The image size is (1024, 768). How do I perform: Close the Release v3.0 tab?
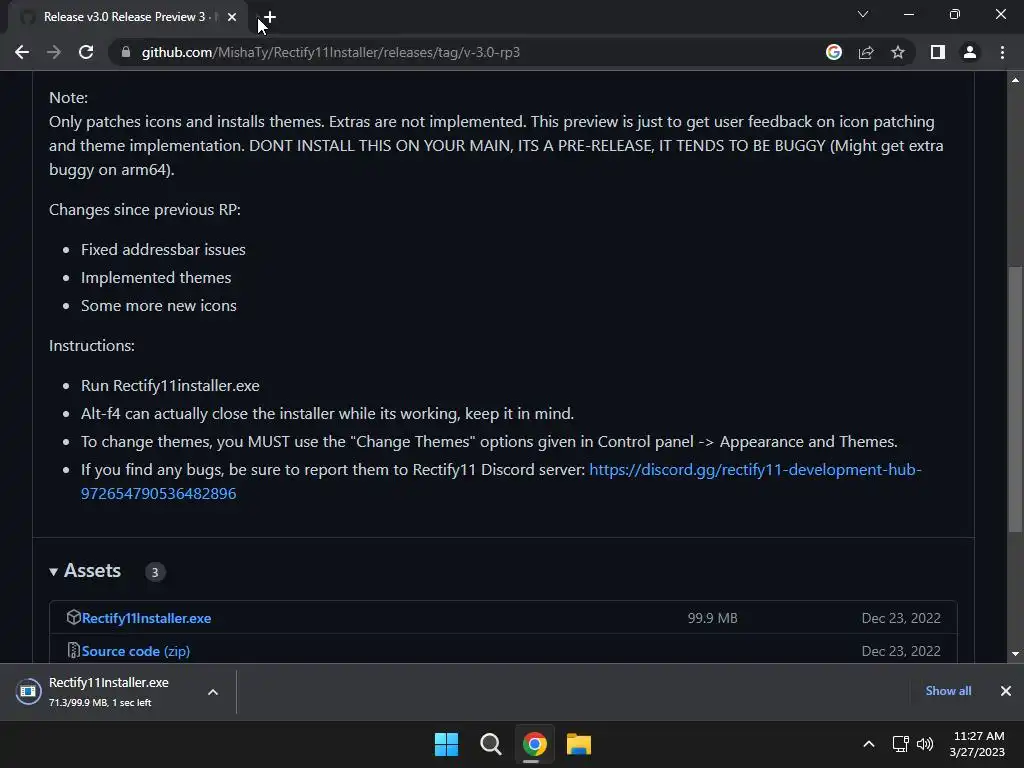[x=232, y=17]
